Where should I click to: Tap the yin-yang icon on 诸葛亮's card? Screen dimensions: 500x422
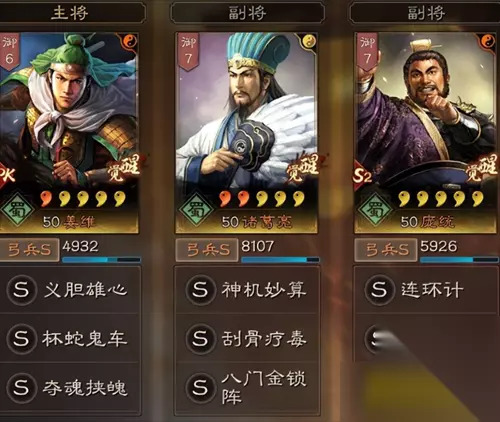click(x=309, y=41)
